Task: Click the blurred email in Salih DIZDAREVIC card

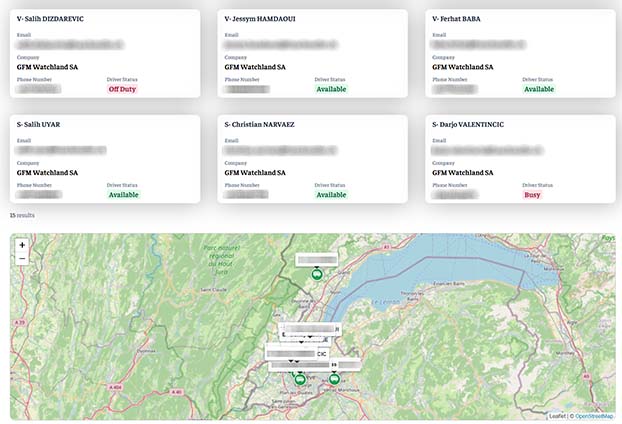Action: [x=70, y=44]
